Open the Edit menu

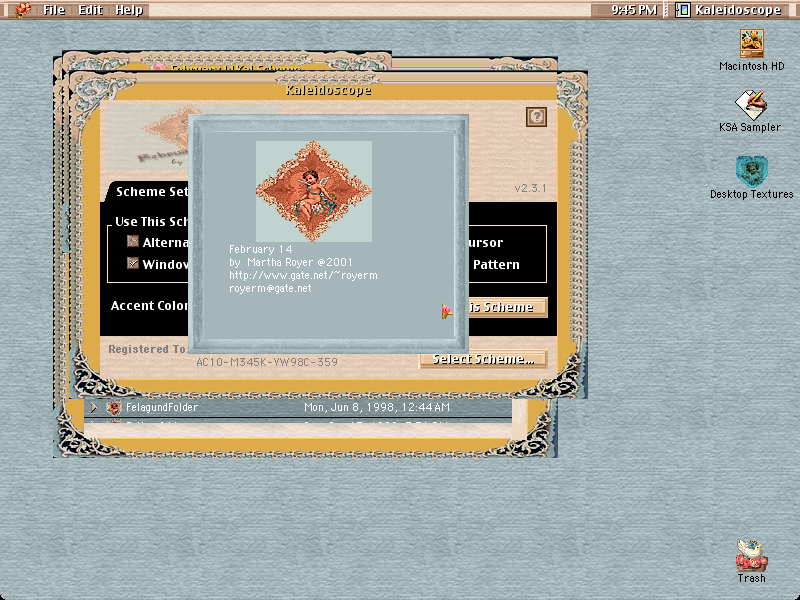coord(90,10)
